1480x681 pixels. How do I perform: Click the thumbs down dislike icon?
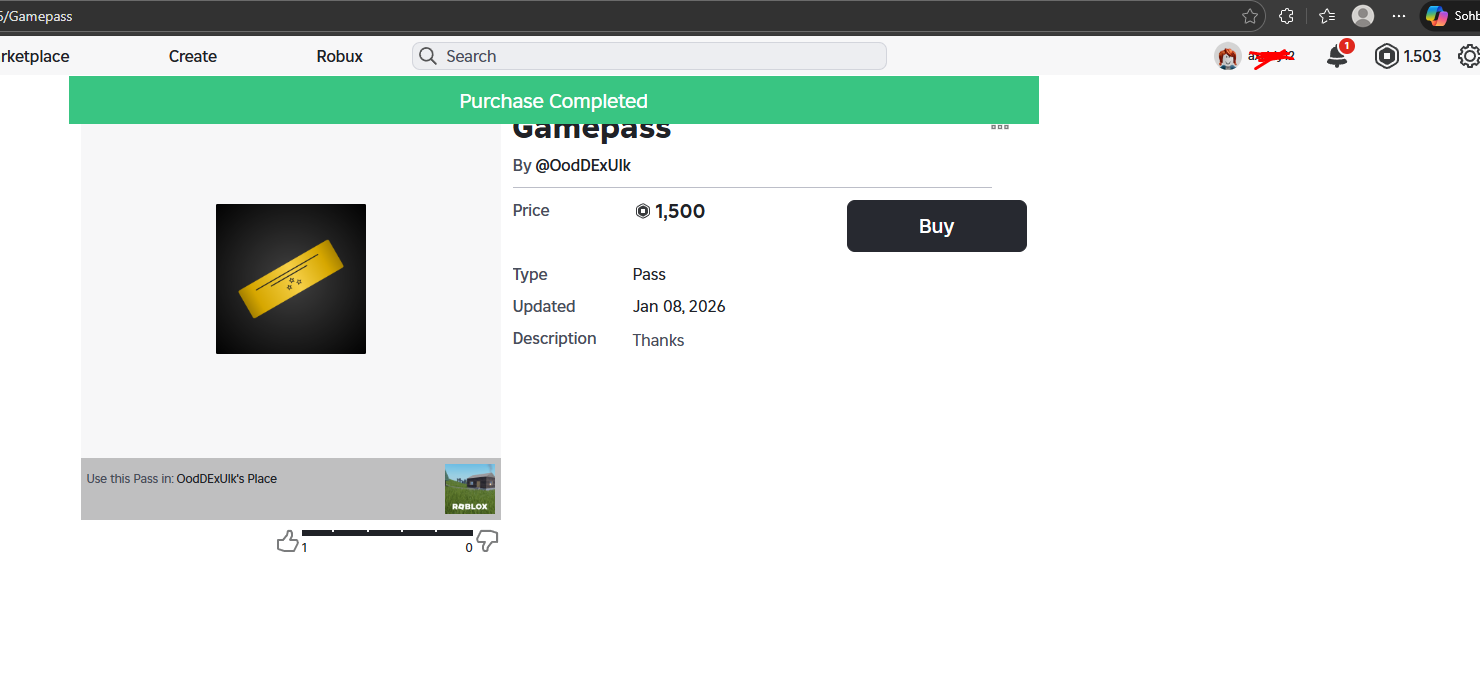487,542
